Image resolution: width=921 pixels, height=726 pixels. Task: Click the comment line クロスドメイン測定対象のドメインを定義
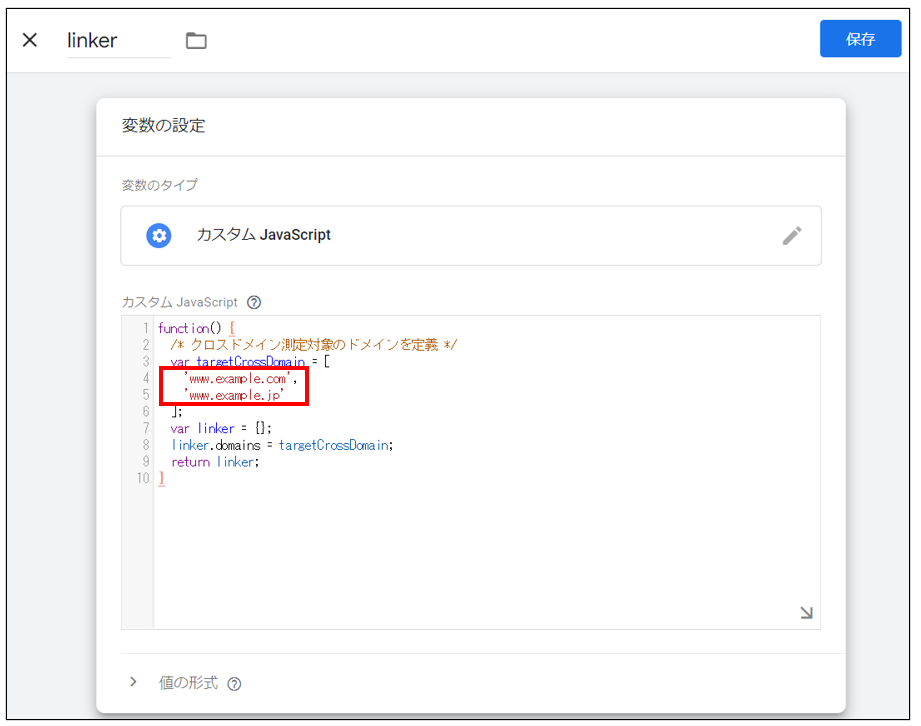point(314,345)
